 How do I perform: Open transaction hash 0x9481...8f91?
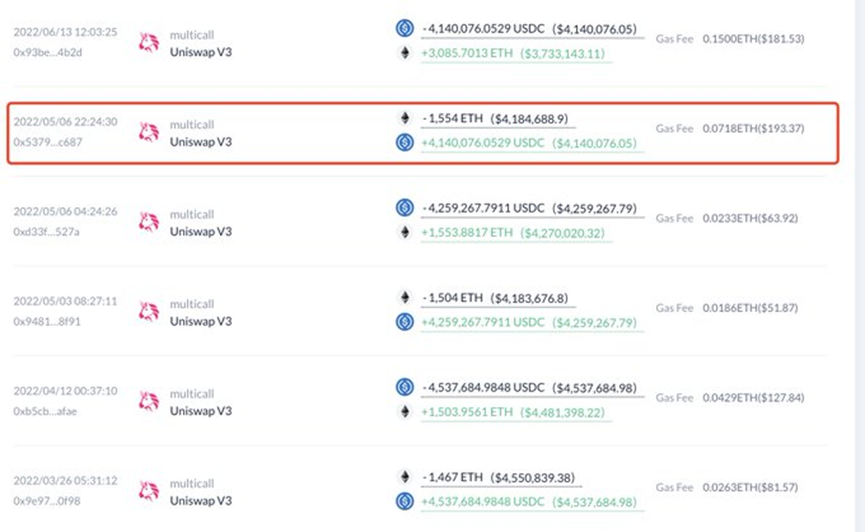[x=46, y=322]
